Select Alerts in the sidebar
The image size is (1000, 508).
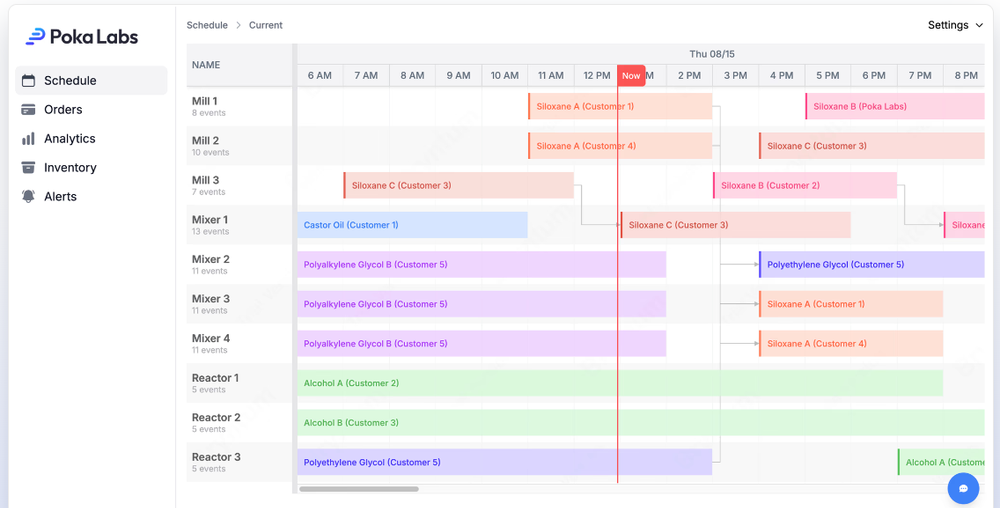click(x=60, y=196)
